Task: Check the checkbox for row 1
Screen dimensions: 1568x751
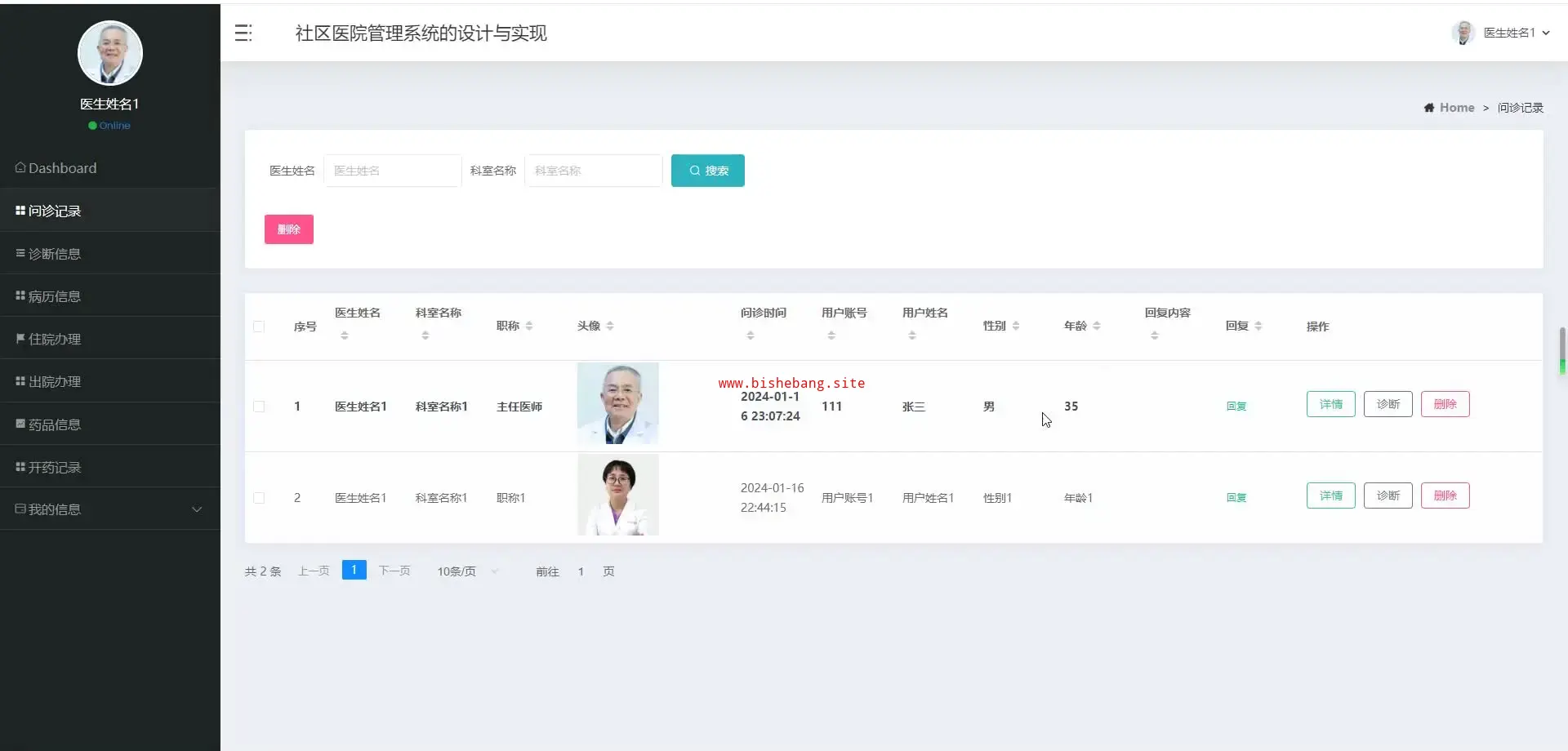Action: click(x=259, y=407)
